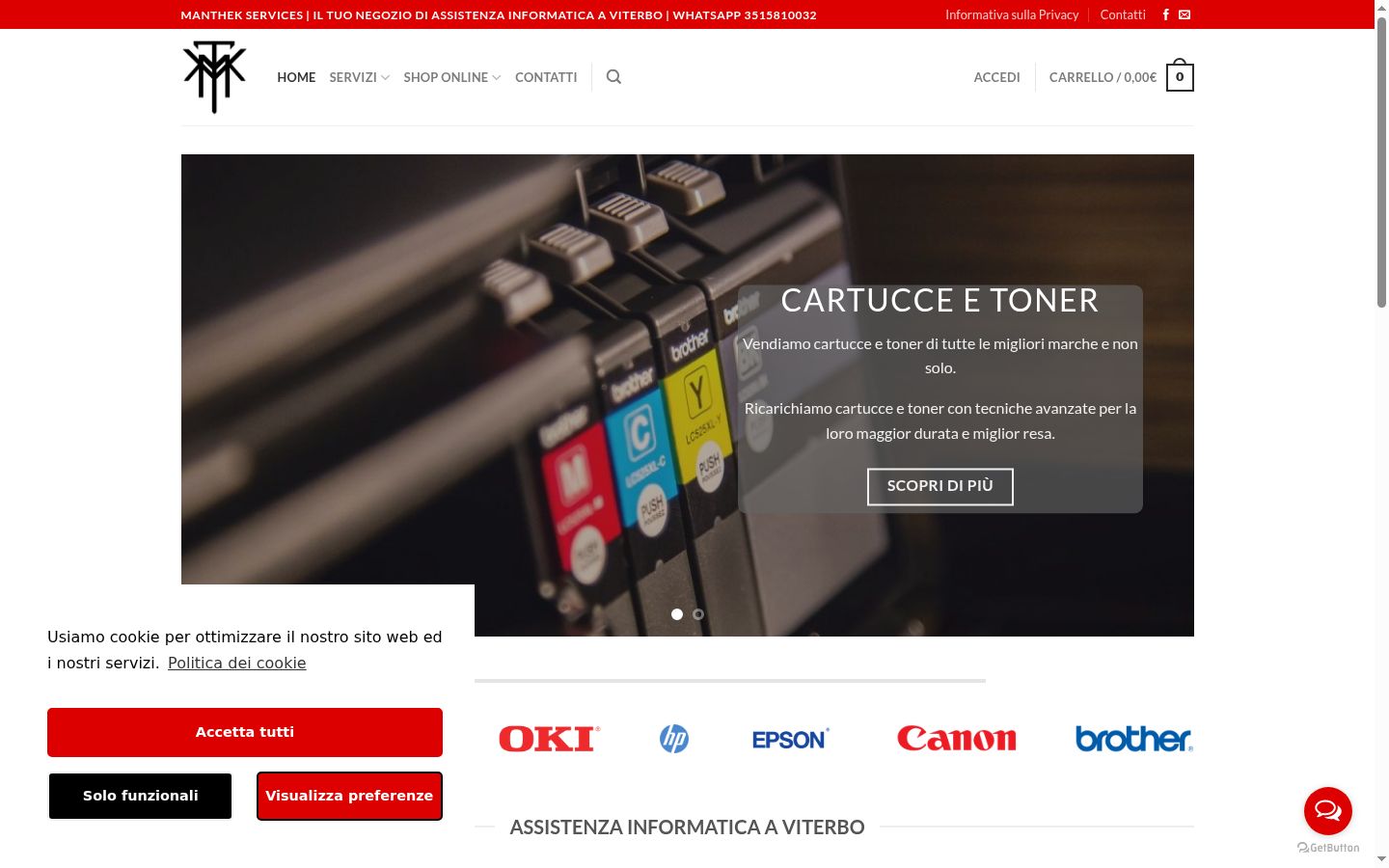Choose Solo funzionali cookies
Image resolution: width=1389 pixels, height=868 pixels.
pos(141,796)
